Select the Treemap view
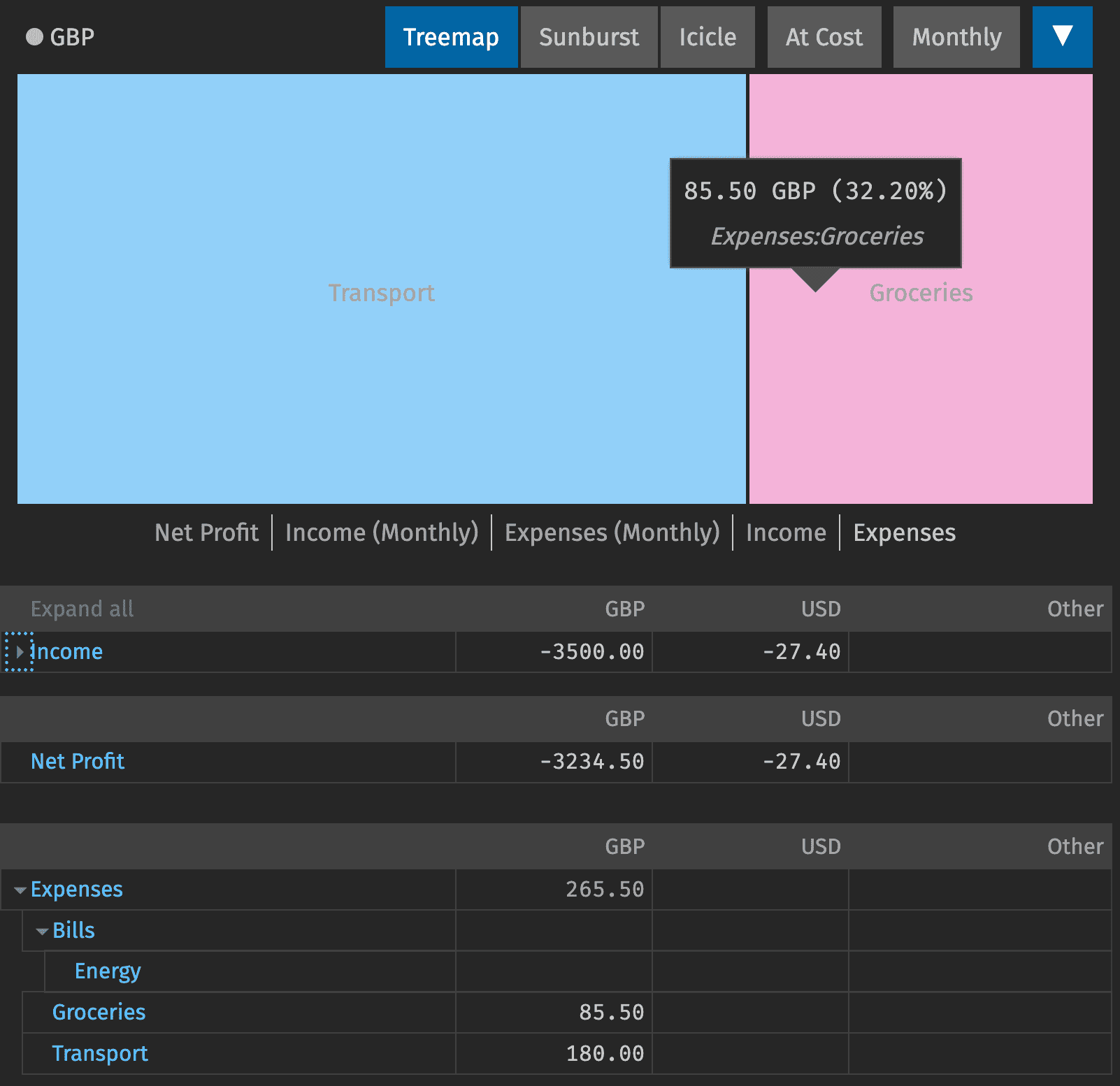The width and height of the screenshot is (1120, 1086). point(451,37)
